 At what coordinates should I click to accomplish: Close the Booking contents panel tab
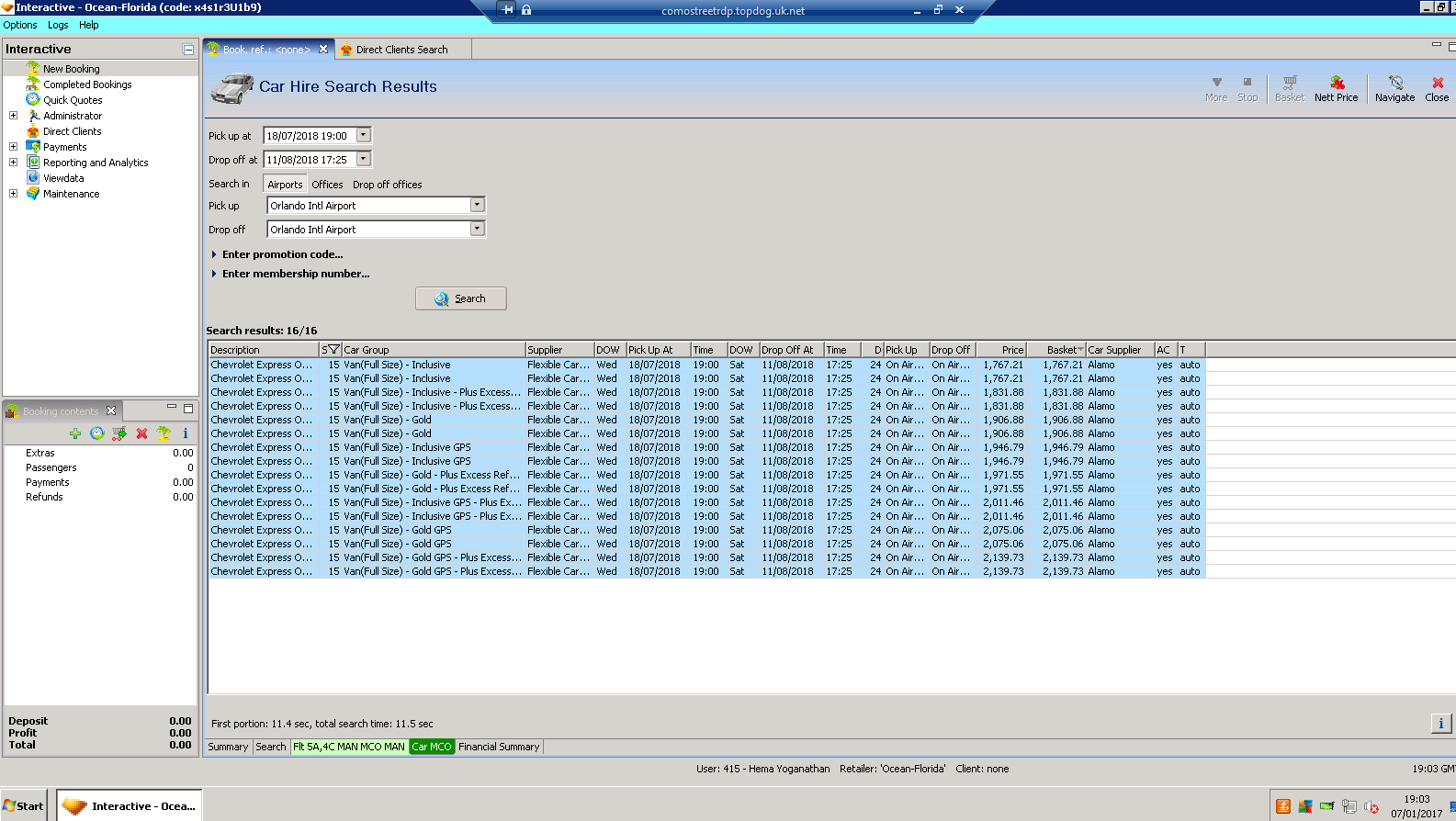click(111, 410)
